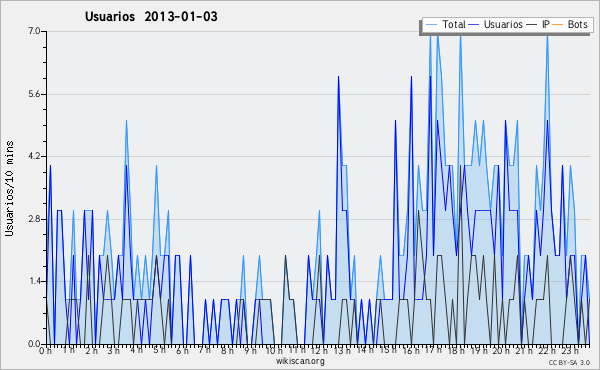Click the 15 h x-axis label
Screen dimensions: 600x370
(388, 350)
